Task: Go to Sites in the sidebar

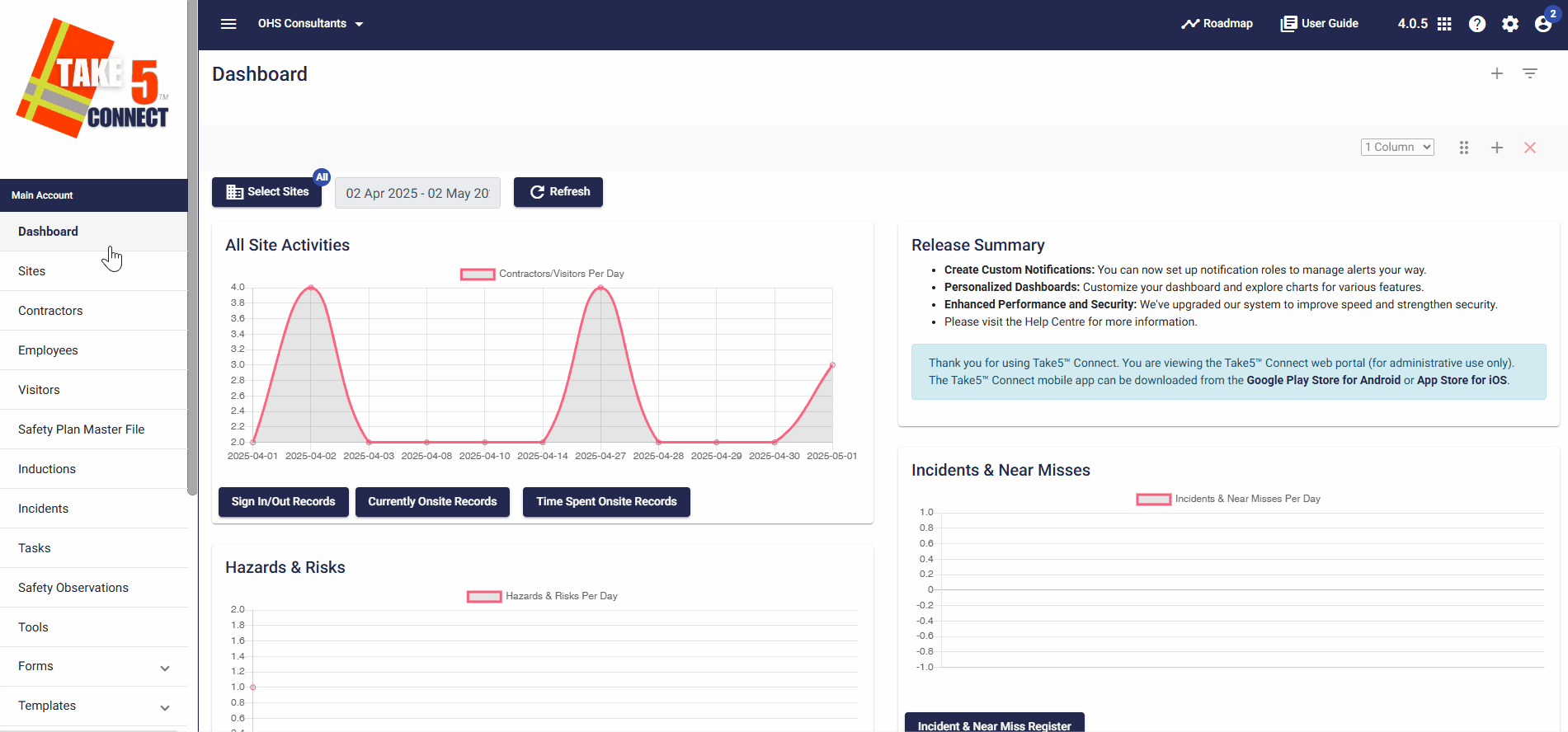Action: [x=94, y=271]
